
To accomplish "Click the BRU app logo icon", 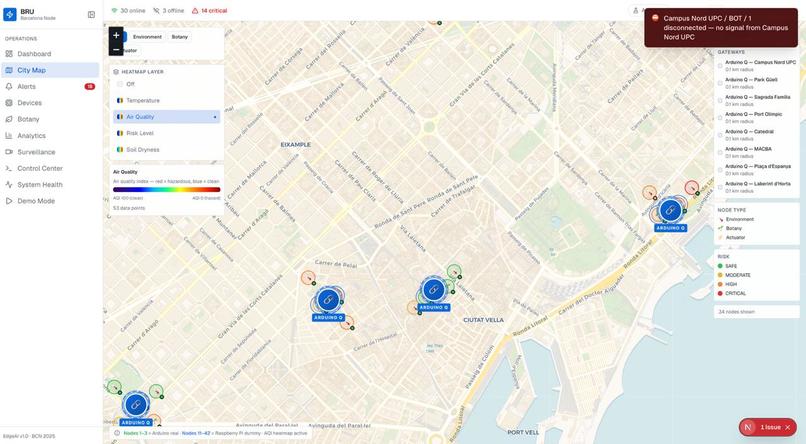I will pyautogui.click(x=10, y=14).
